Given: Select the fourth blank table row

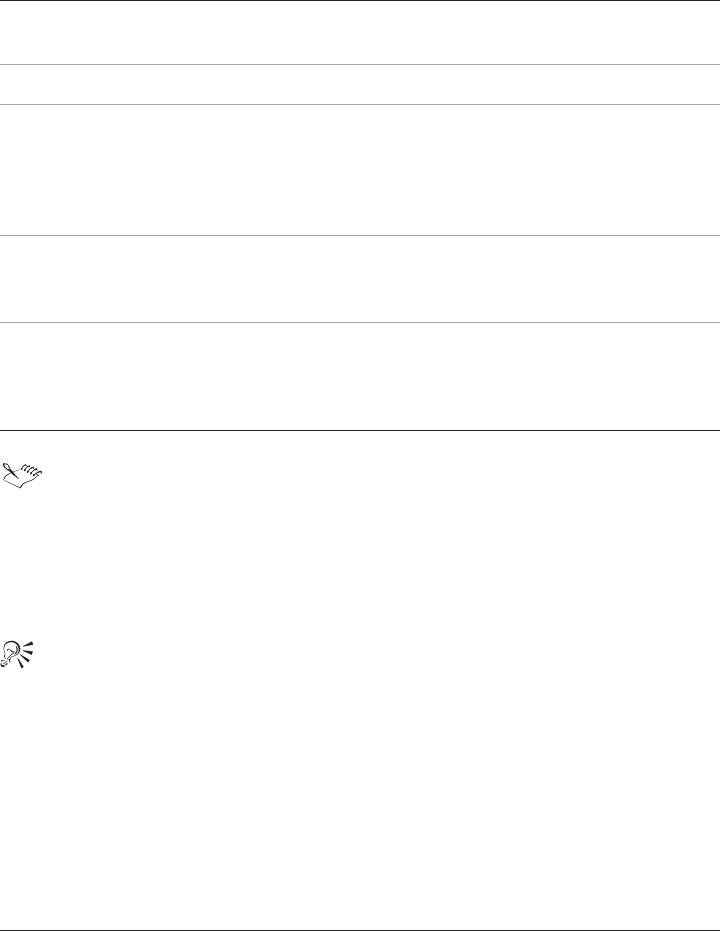Looking at the screenshot, I should 360,279.
